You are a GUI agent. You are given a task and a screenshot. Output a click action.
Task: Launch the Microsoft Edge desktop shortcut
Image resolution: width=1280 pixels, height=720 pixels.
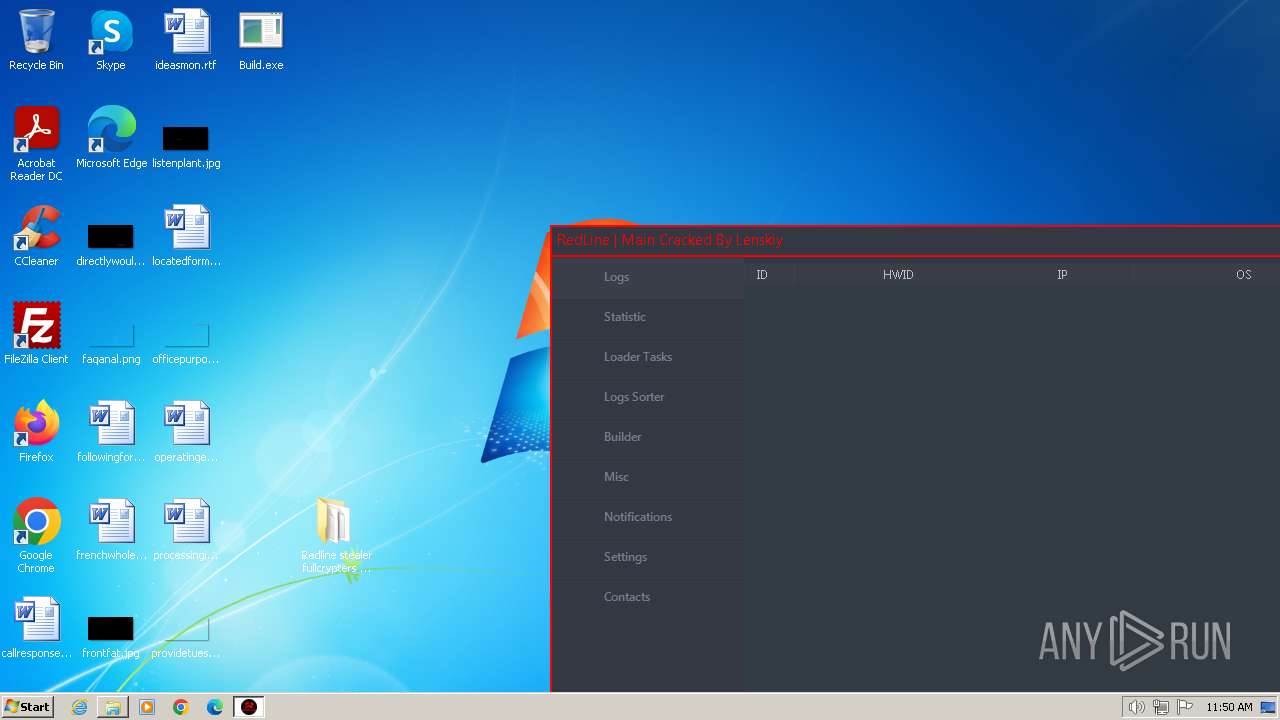click(x=111, y=138)
